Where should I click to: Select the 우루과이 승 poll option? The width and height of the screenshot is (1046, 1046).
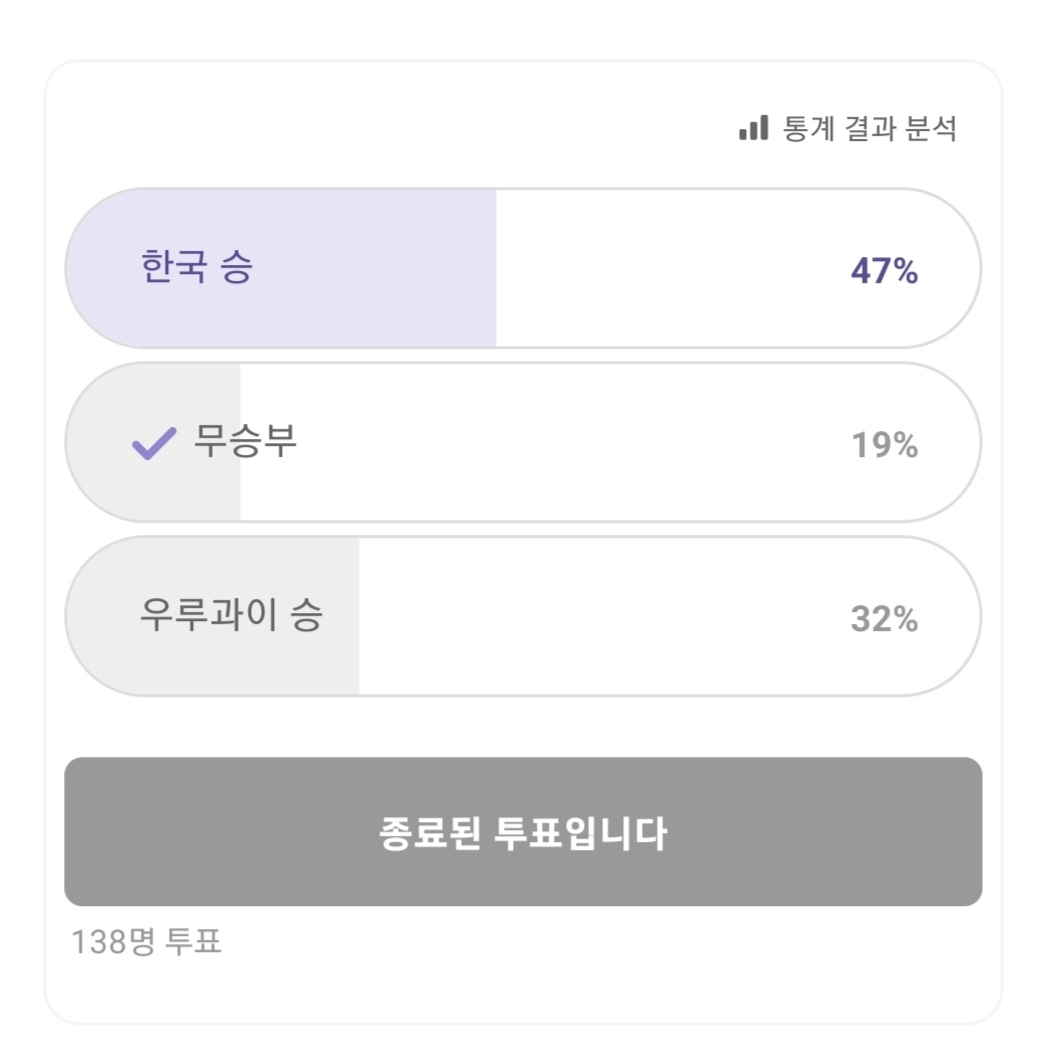(523, 616)
